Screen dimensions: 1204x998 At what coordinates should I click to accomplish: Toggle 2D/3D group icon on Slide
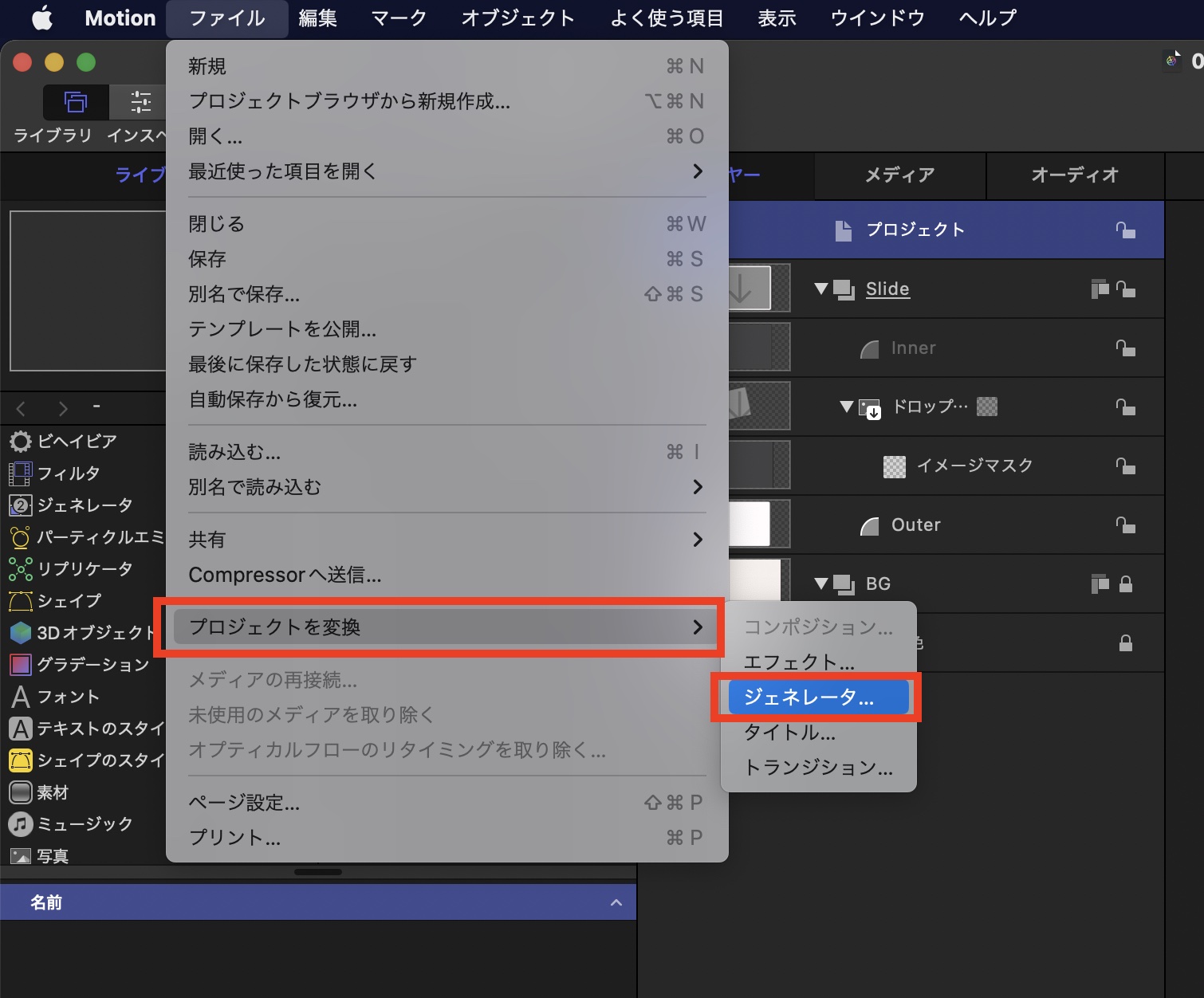1100,289
